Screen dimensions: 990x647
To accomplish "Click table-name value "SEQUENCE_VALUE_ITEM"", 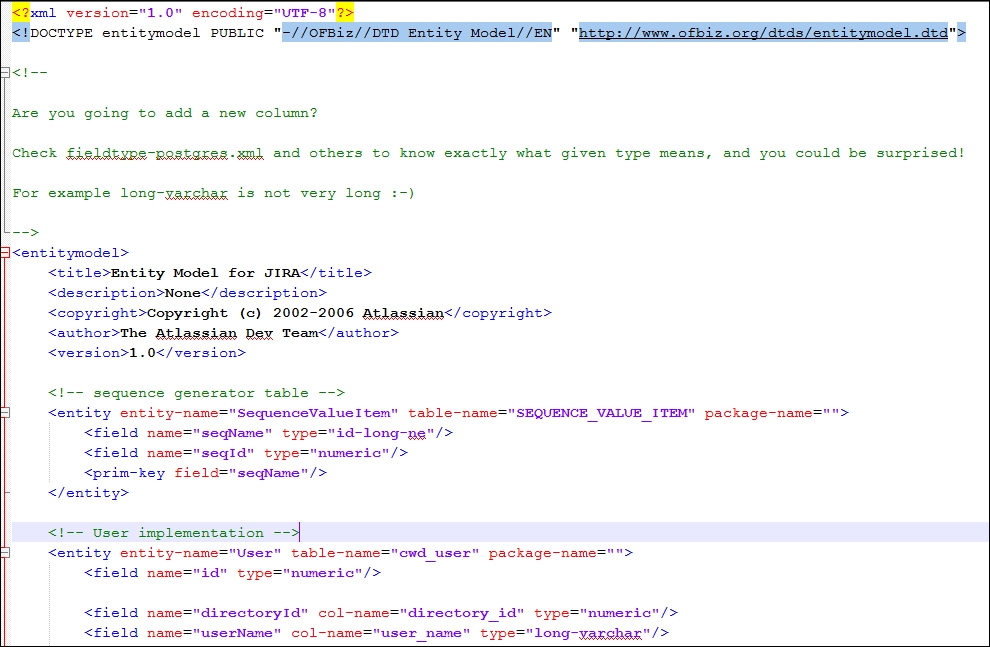I will point(602,413).
